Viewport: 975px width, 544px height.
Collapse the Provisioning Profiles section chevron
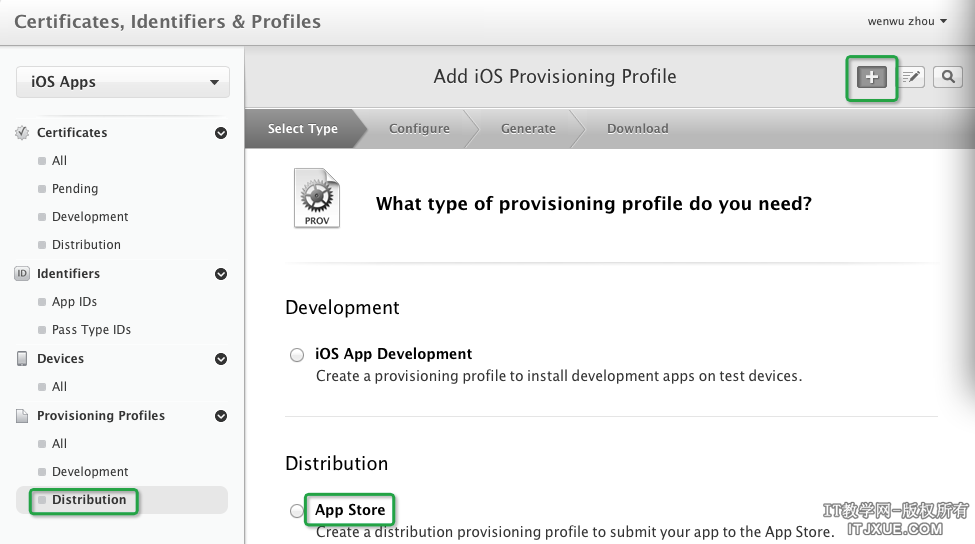pyautogui.click(x=221, y=416)
